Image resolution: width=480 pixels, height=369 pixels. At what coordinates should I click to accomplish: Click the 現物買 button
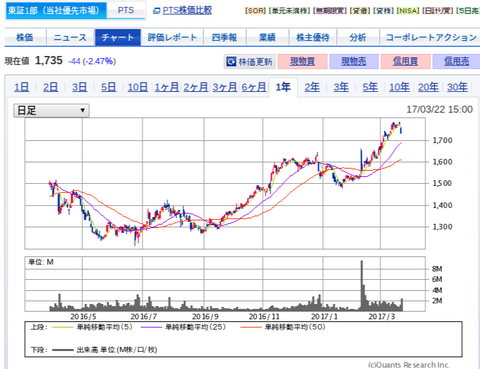click(x=302, y=62)
